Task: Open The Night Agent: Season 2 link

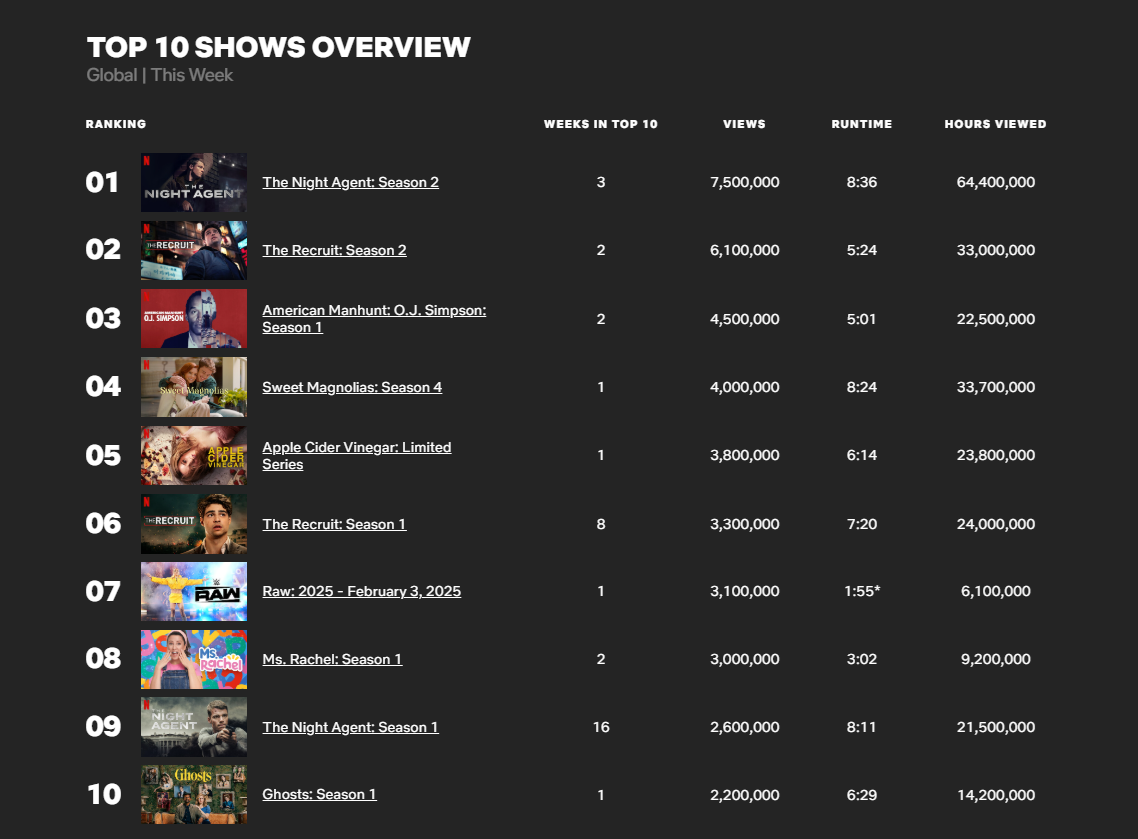Action: [x=351, y=182]
